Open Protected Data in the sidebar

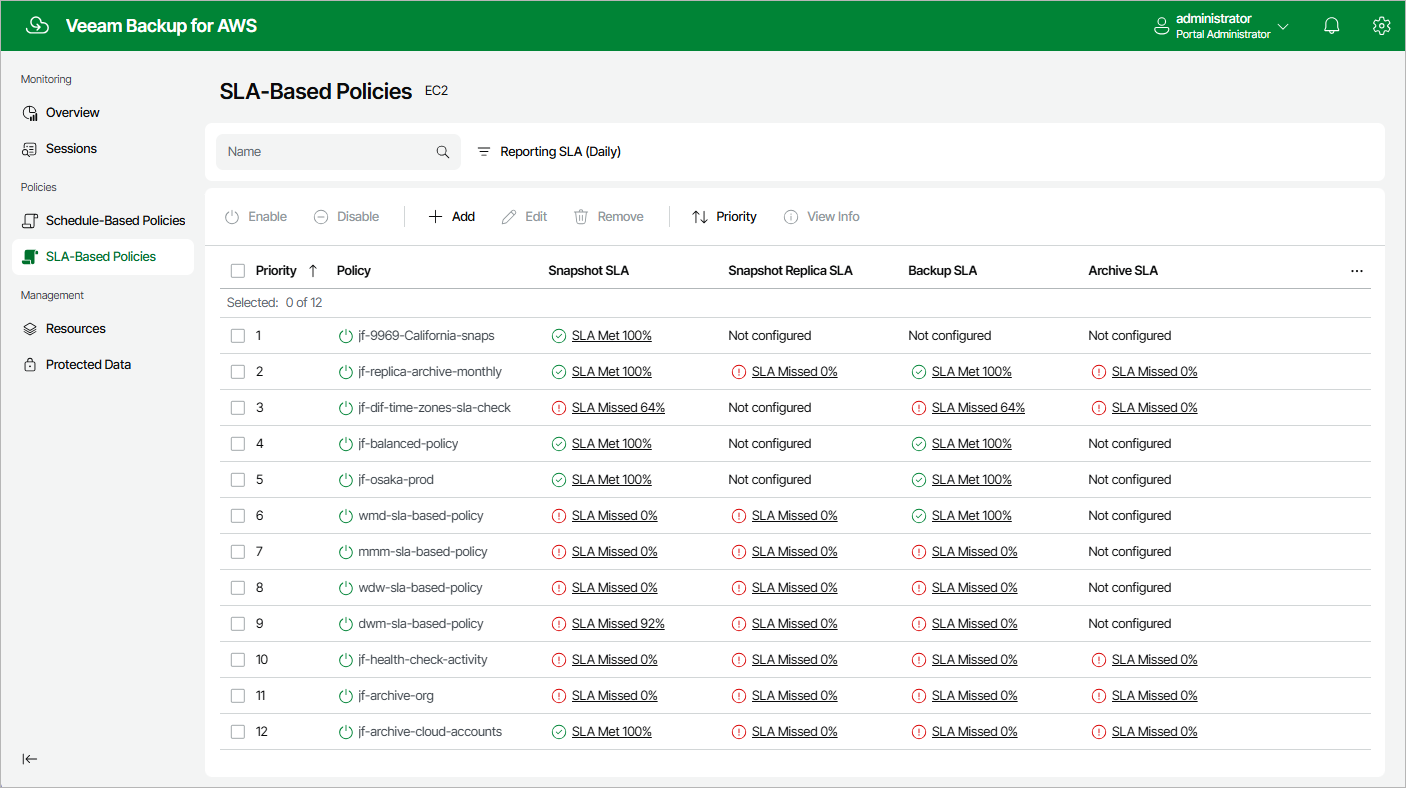[x=88, y=364]
